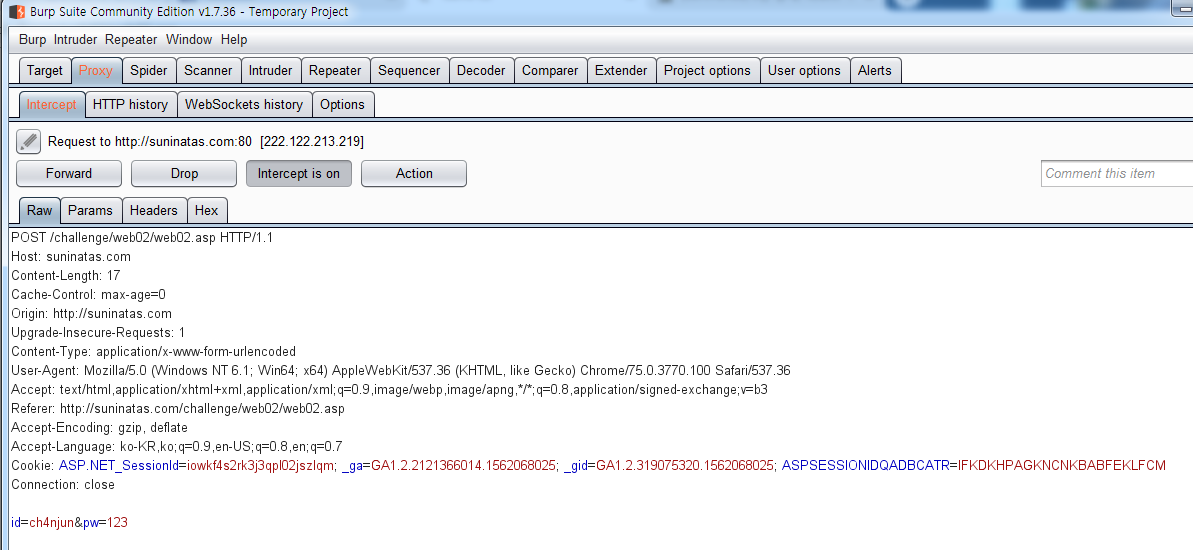This screenshot has height=550, width=1193.
Task: View the Alerts tab
Action: (875, 71)
